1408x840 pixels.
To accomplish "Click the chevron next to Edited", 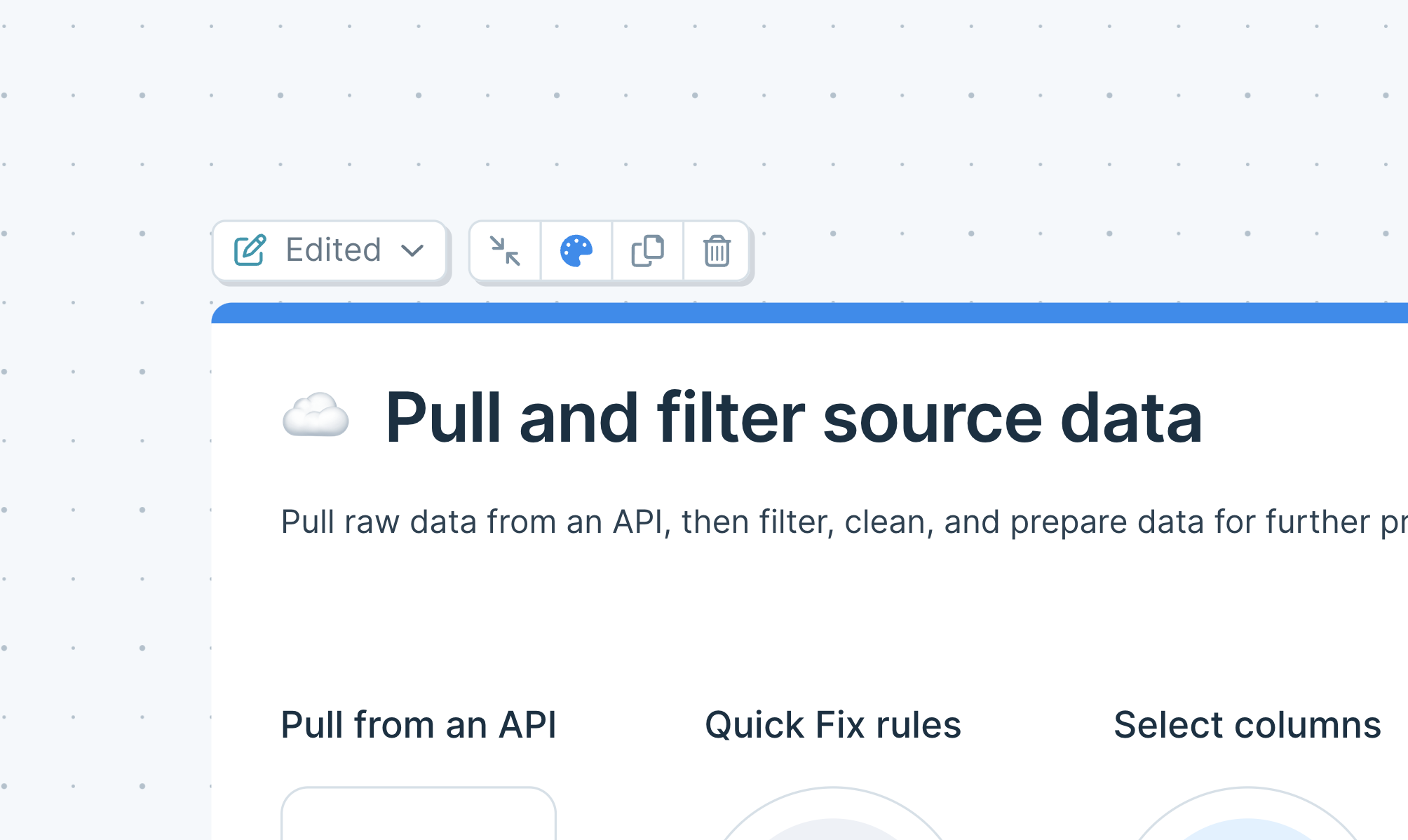I will [412, 250].
